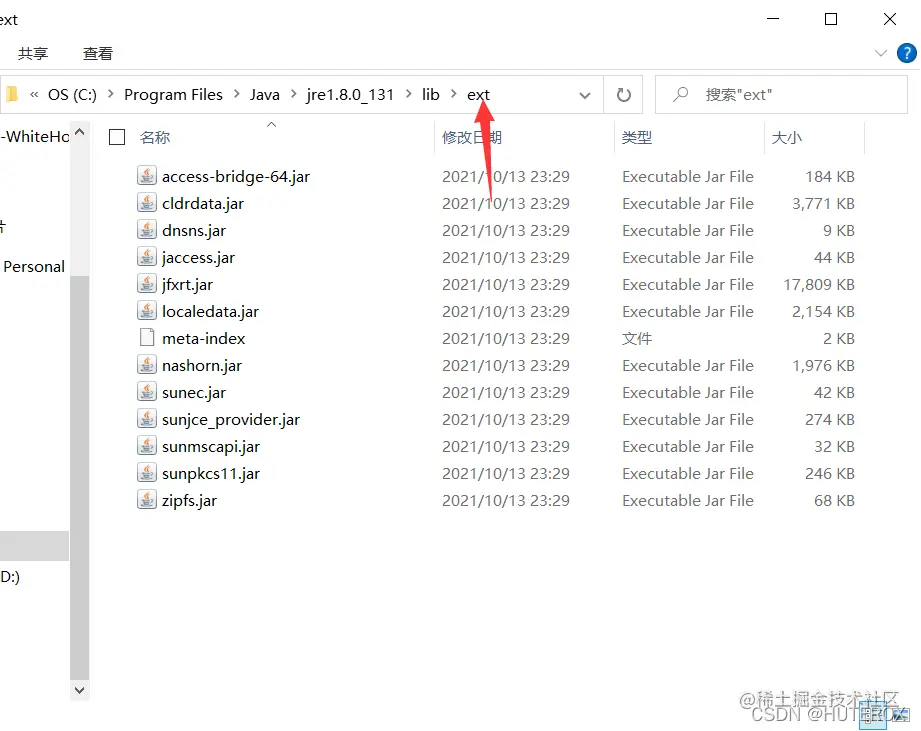
Task: Click the refresh icon beside the address bar
Action: (623, 94)
